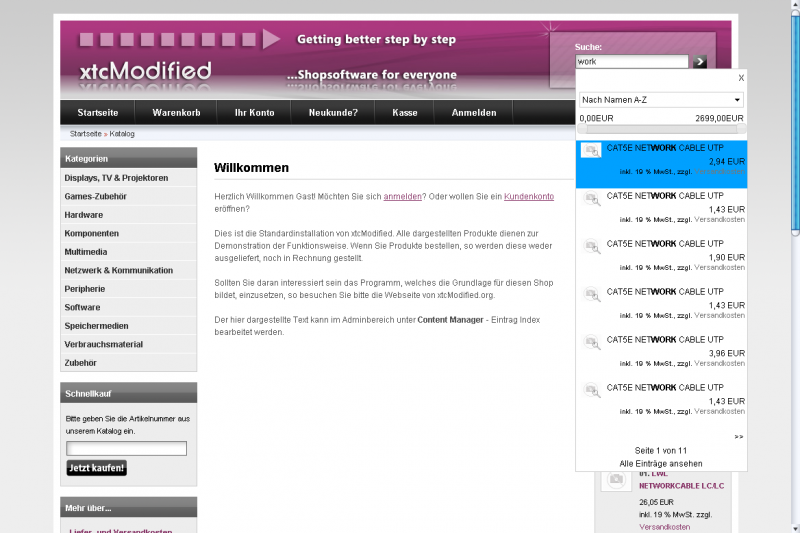This screenshot has width=800, height=533.
Task: Click Versandkosten link under 26,05 EUR product
Action: click(664, 527)
